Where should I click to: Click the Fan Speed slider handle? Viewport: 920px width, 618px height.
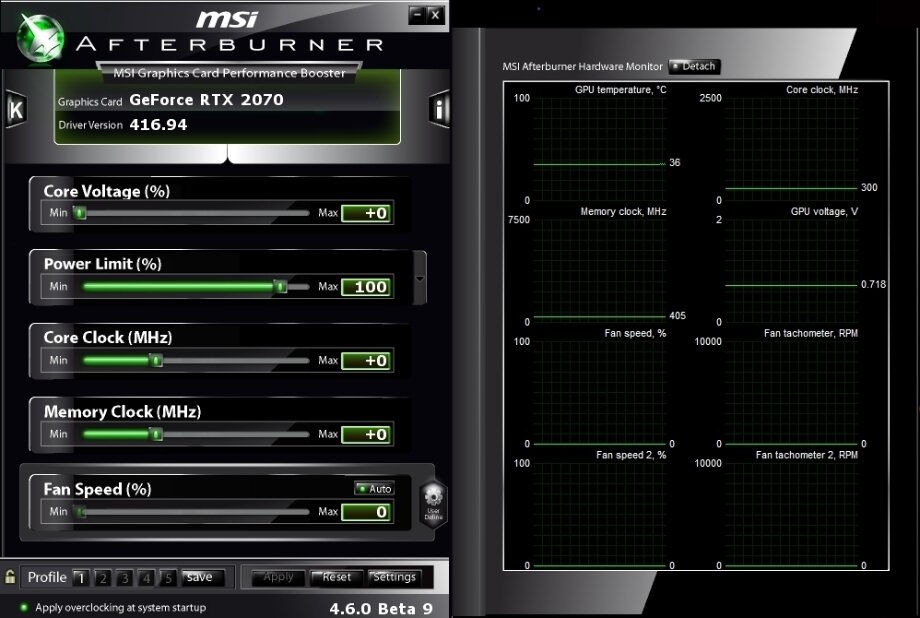tap(80, 512)
